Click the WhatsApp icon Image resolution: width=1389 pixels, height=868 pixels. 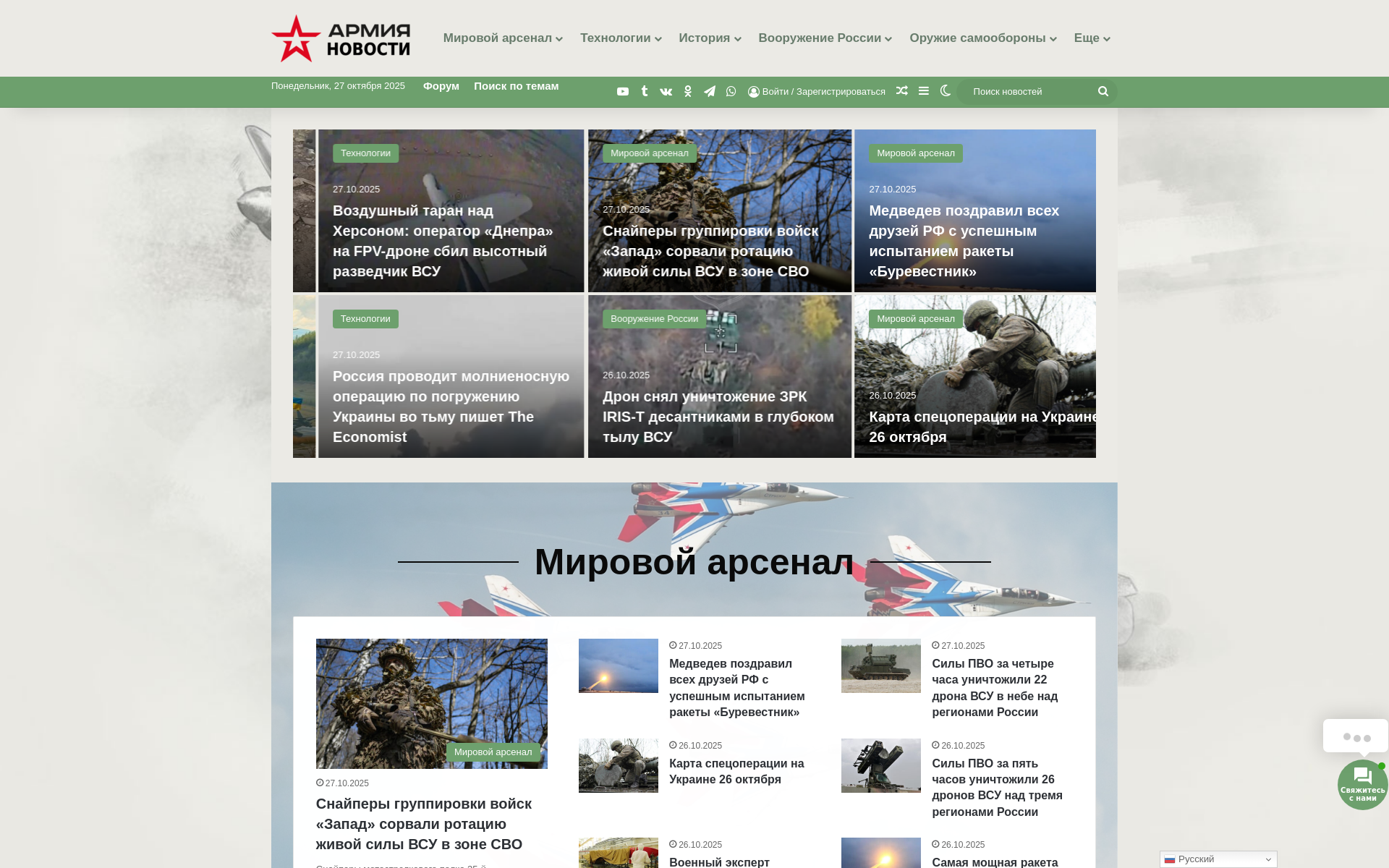tap(731, 92)
